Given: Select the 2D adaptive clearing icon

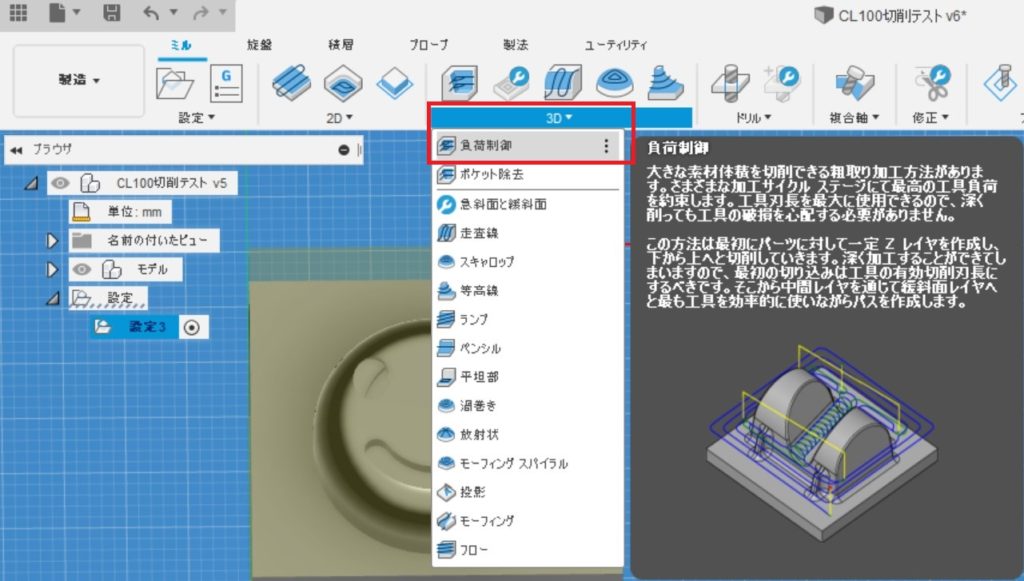Looking at the screenshot, I should (x=291, y=82).
